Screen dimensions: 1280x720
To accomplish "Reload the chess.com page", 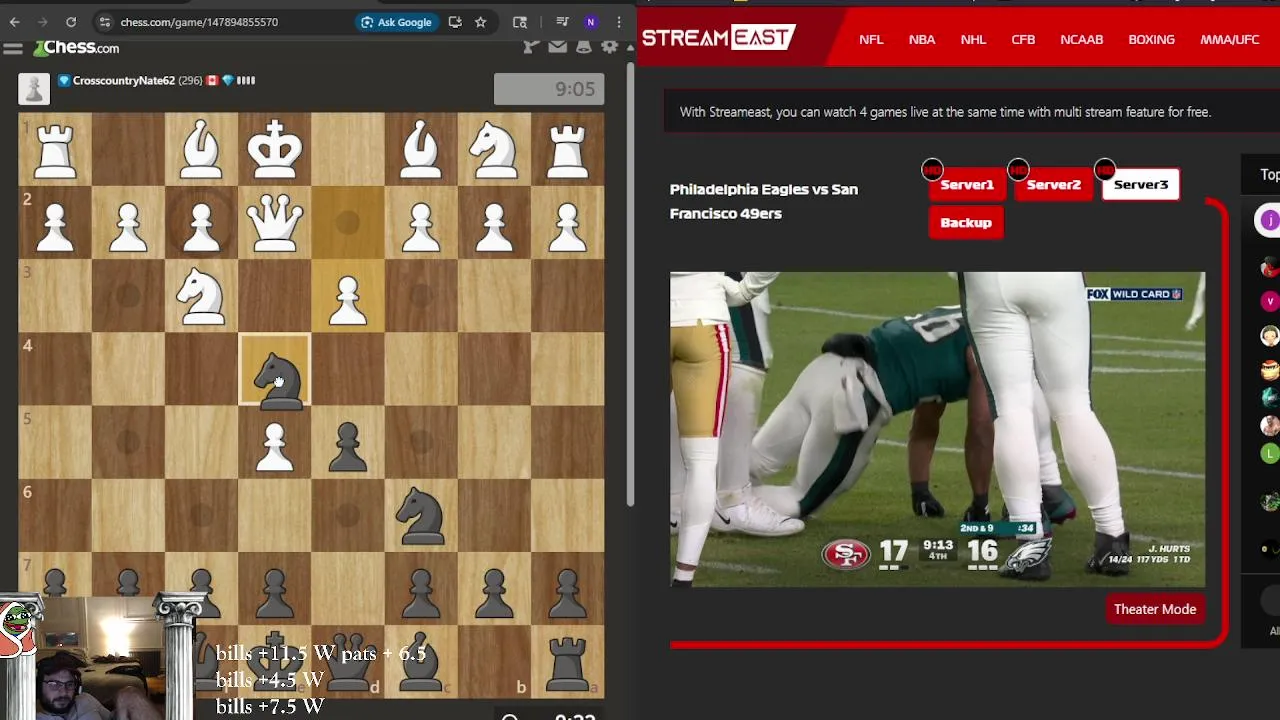I will pyautogui.click(x=71, y=22).
